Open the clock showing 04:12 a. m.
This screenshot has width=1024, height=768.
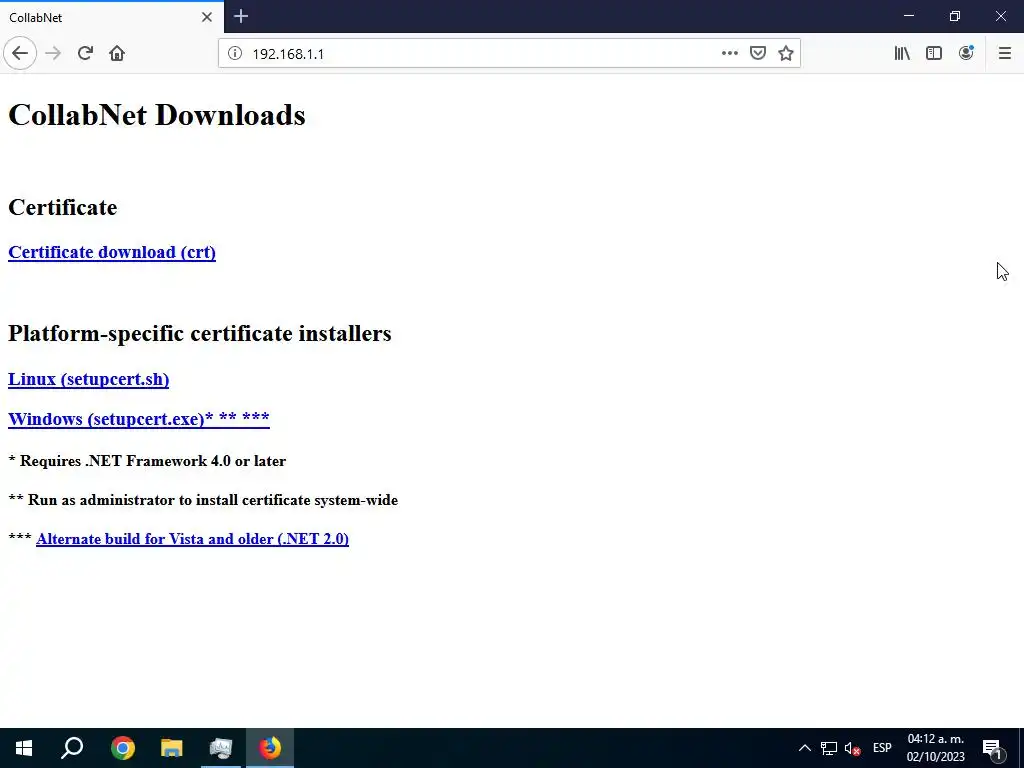(935, 748)
